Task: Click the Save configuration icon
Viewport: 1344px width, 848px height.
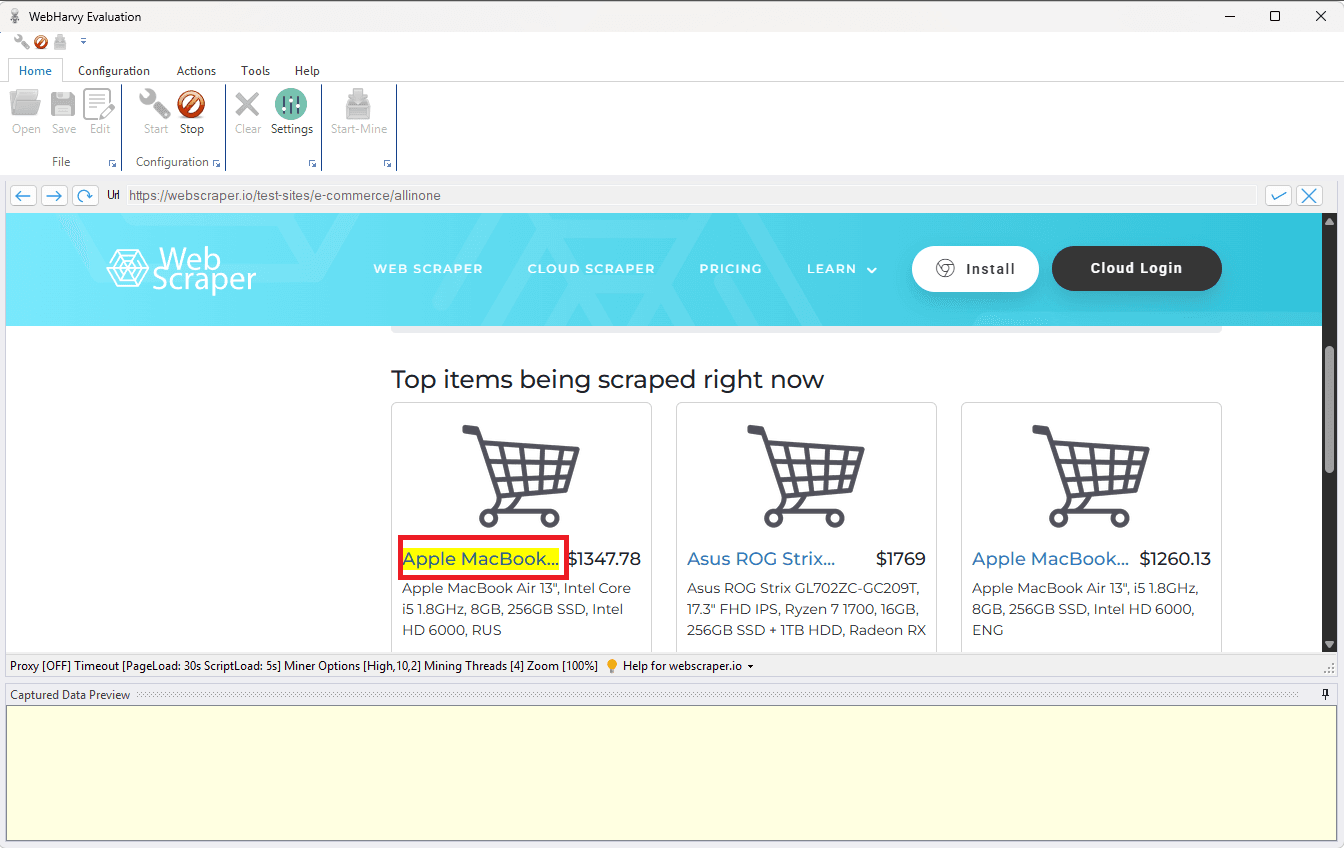Action: [62, 110]
